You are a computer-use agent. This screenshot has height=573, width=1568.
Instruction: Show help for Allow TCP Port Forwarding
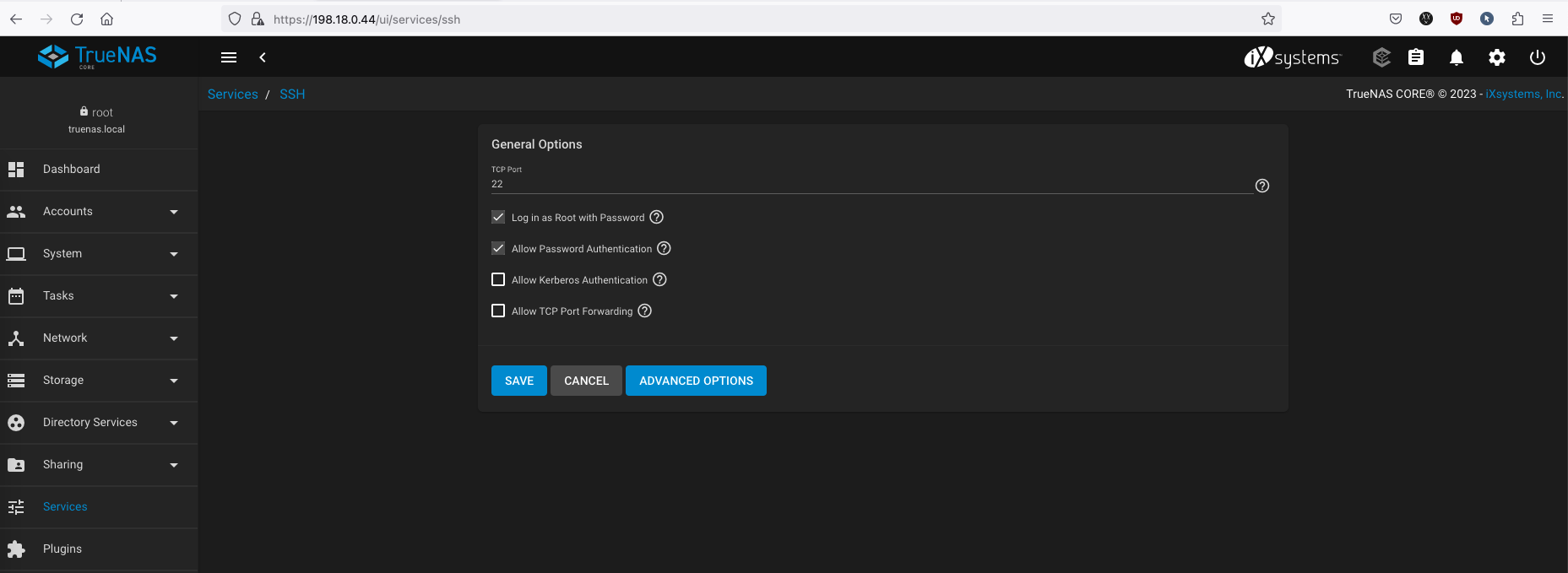click(645, 311)
